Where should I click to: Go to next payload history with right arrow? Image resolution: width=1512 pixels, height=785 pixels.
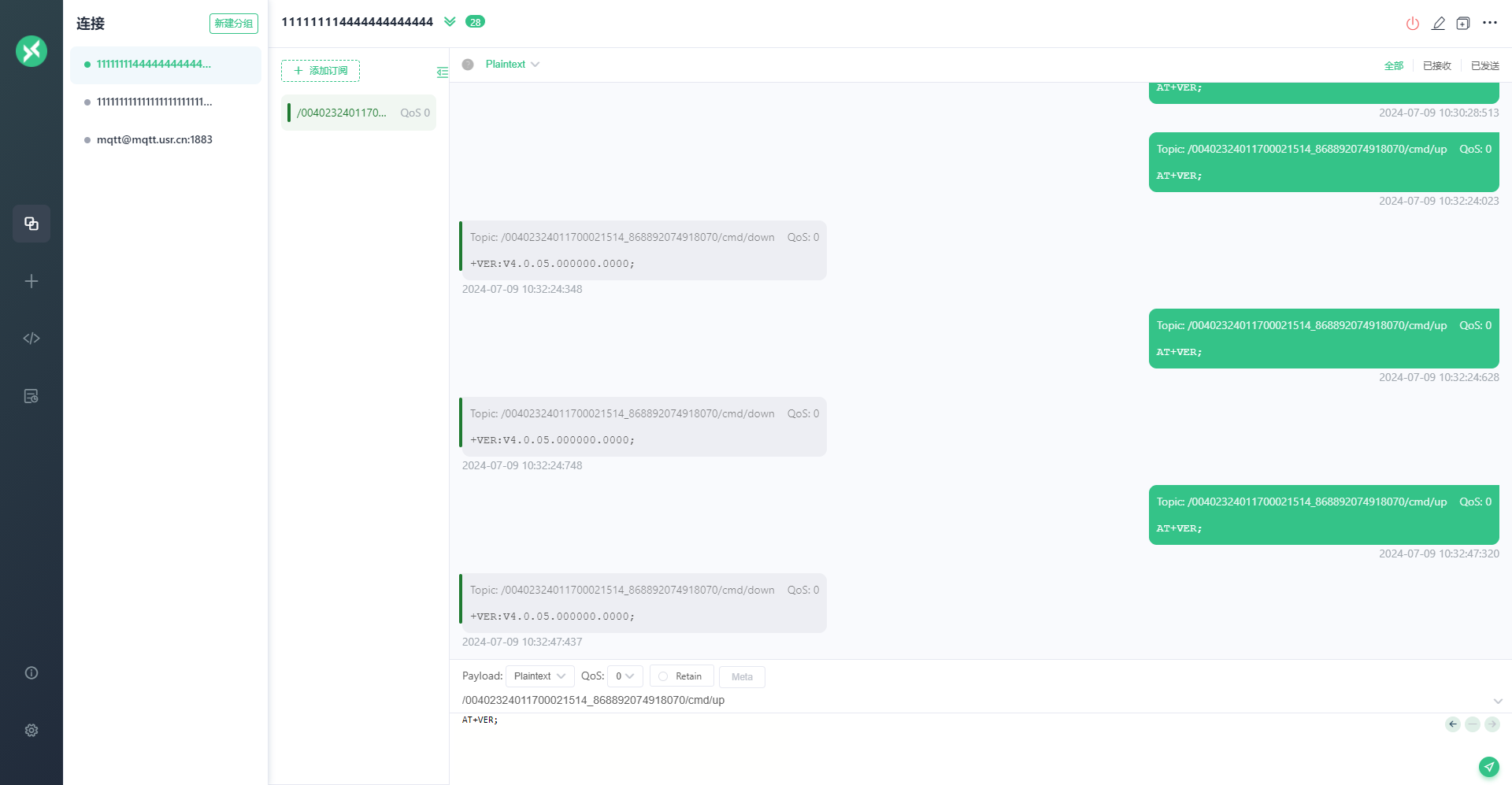coord(1492,724)
